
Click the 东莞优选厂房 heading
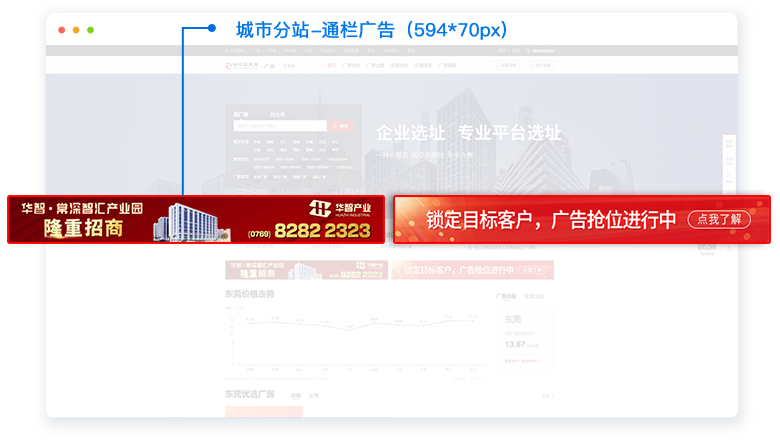pyautogui.click(x=250, y=394)
